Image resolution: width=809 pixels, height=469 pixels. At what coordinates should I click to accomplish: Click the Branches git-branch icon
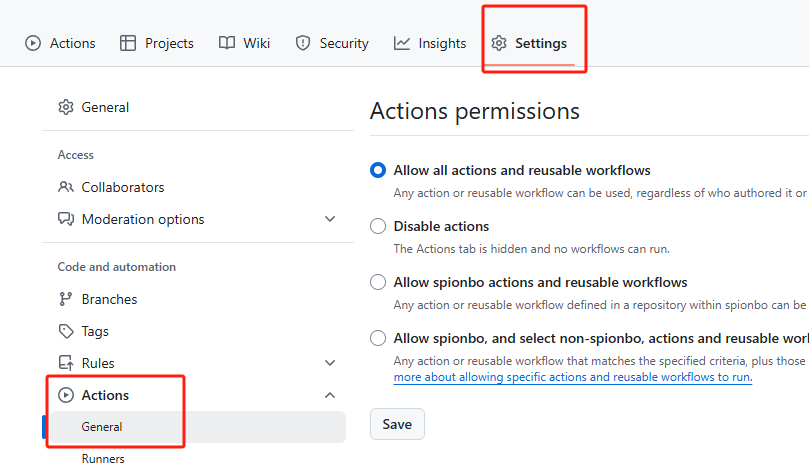coord(66,299)
